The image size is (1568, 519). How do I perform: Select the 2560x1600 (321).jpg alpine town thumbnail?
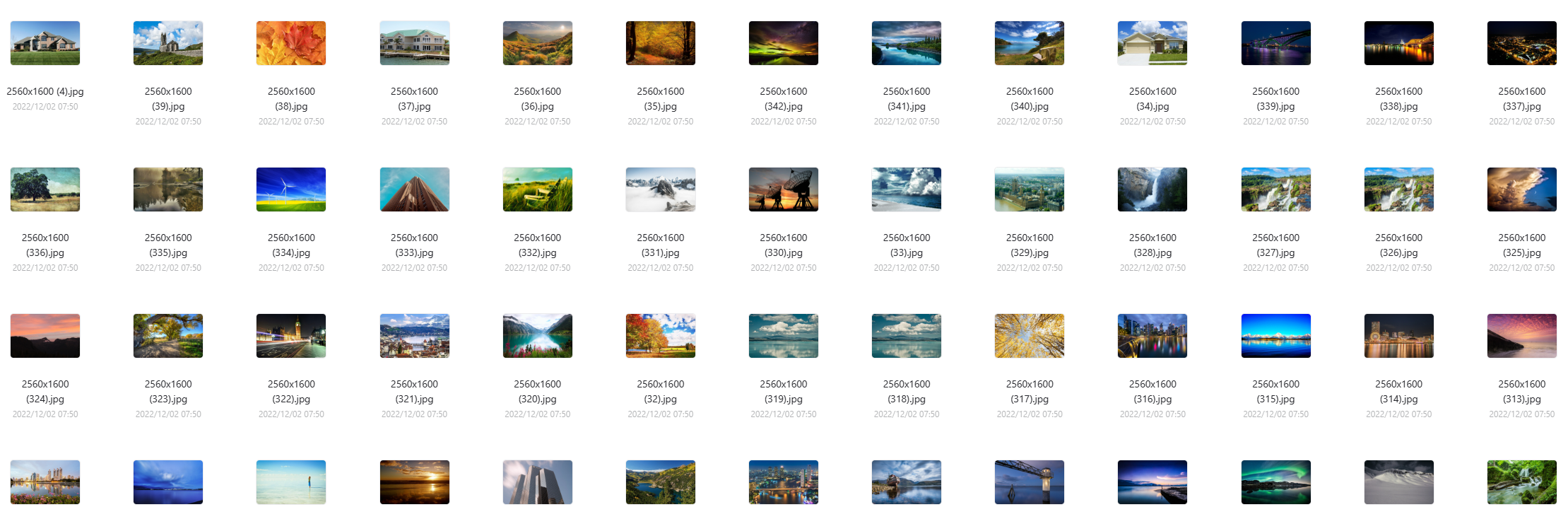tap(414, 336)
